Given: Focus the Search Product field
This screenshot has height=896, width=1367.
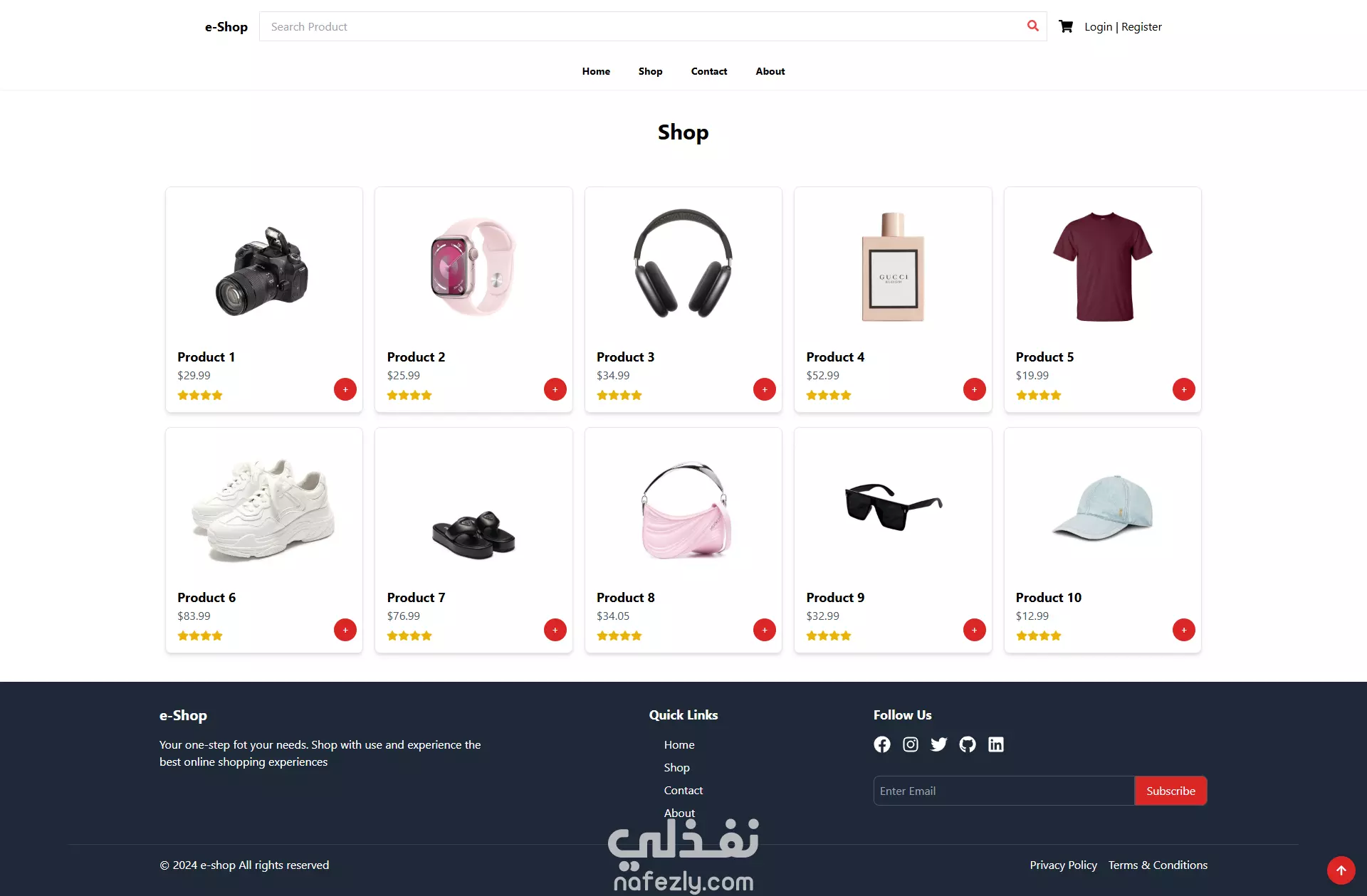Looking at the screenshot, I should coord(641,26).
